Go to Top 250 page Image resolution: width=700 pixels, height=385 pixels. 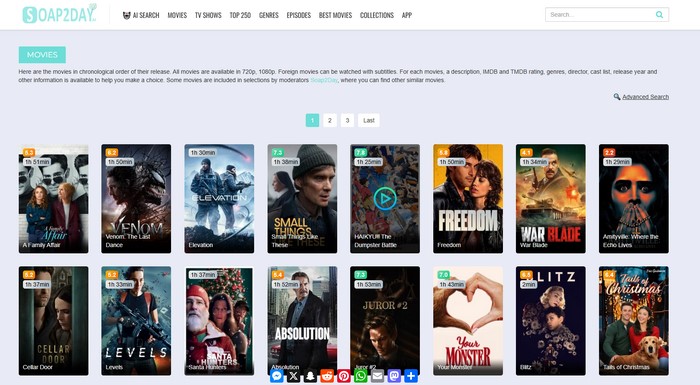[240, 15]
